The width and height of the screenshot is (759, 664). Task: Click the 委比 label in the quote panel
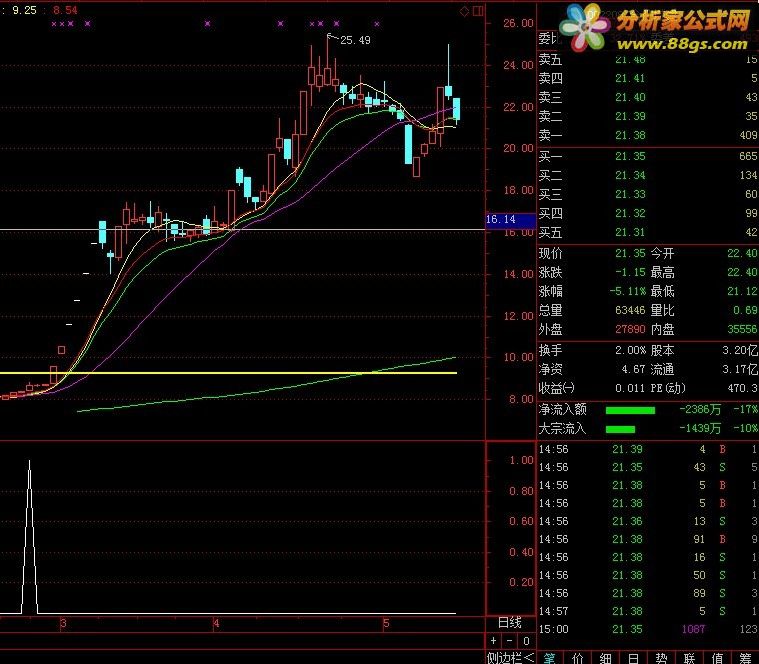point(550,39)
